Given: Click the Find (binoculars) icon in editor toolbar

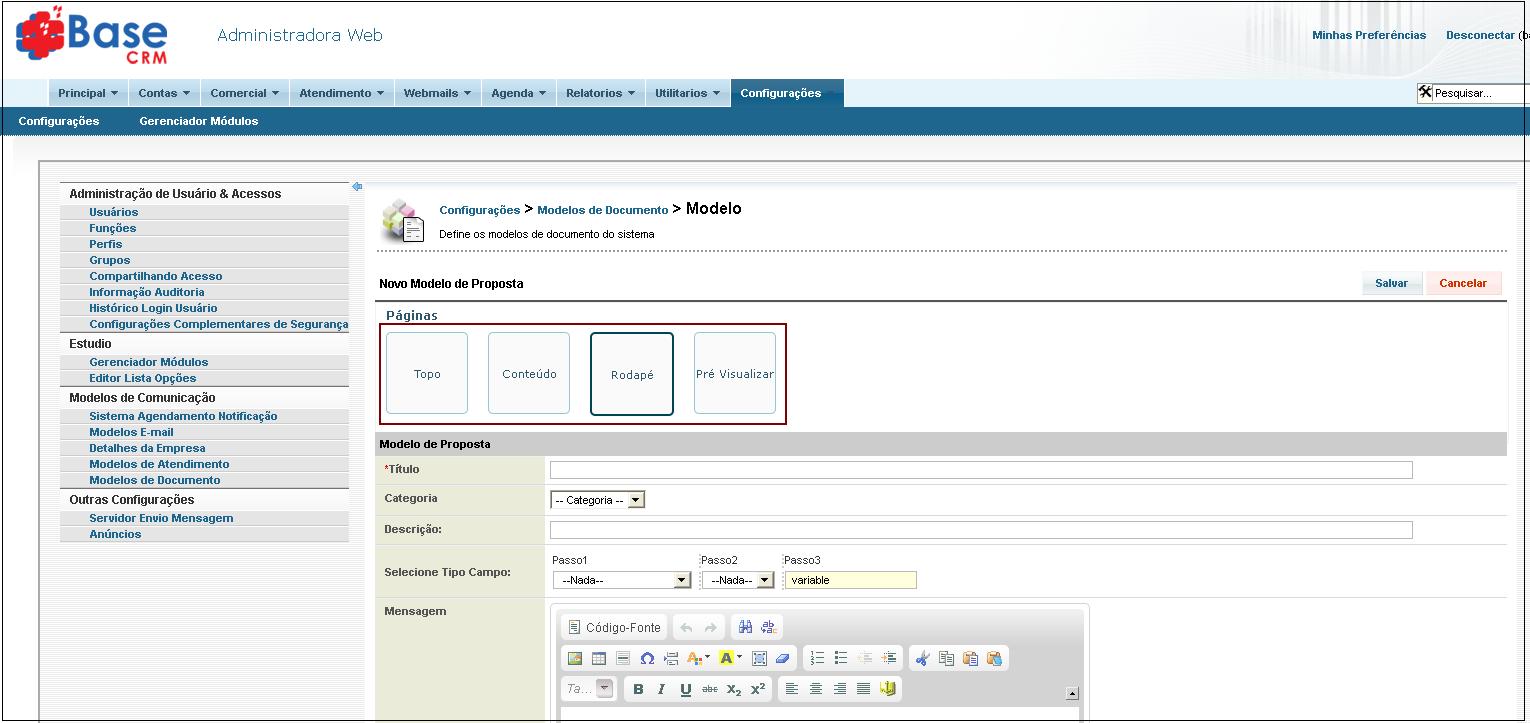Looking at the screenshot, I should pyautogui.click(x=745, y=627).
